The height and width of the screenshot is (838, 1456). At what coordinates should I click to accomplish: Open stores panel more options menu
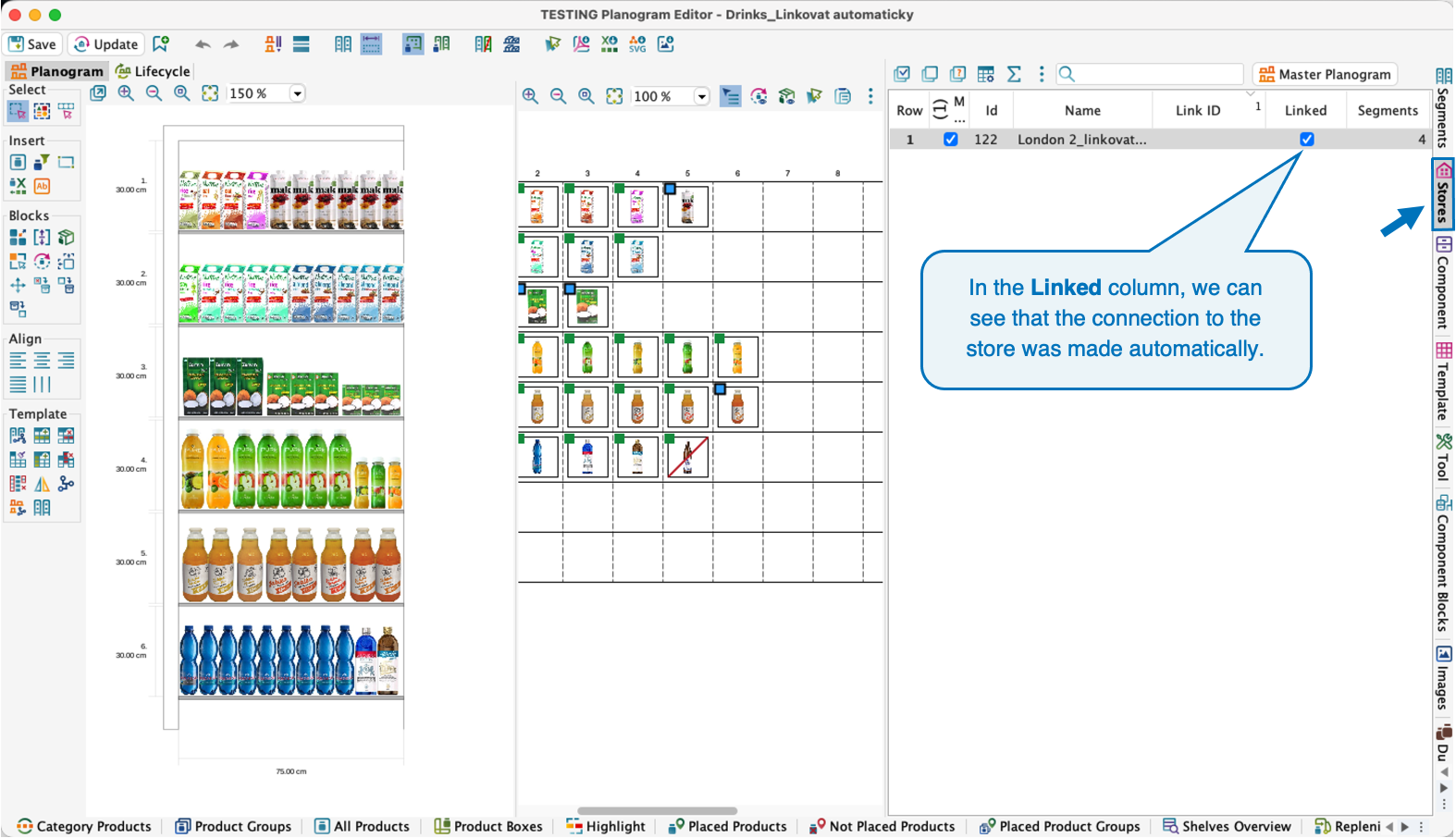[x=1042, y=74]
